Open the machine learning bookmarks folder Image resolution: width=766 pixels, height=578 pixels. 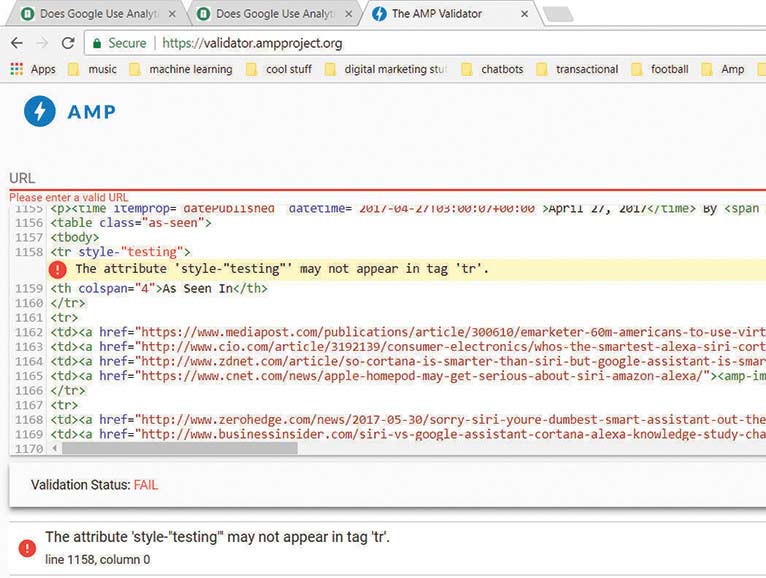(181, 69)
